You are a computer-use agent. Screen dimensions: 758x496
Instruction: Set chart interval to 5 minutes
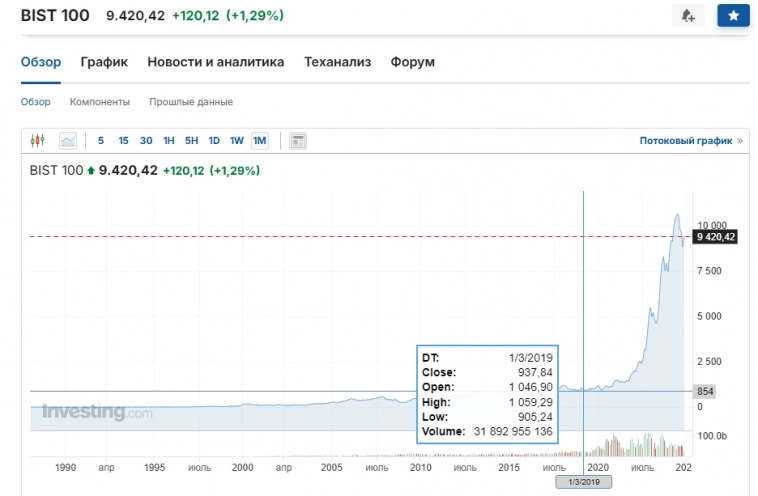pyautogui.click(x=101, y=141)
